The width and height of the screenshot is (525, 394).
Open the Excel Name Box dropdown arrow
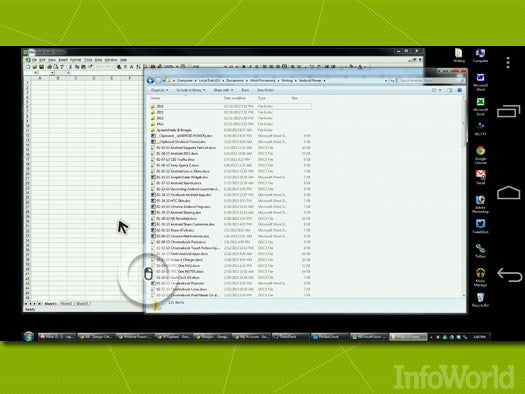[52, 73]
